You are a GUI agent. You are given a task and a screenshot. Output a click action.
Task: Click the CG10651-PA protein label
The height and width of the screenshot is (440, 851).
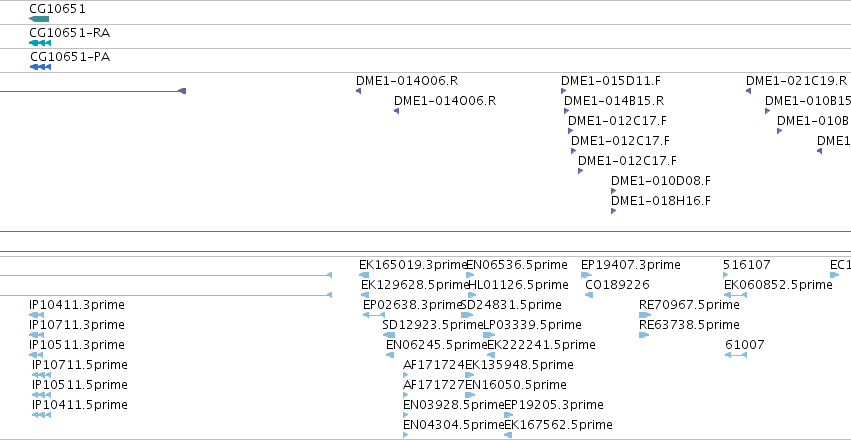point(69,57)
